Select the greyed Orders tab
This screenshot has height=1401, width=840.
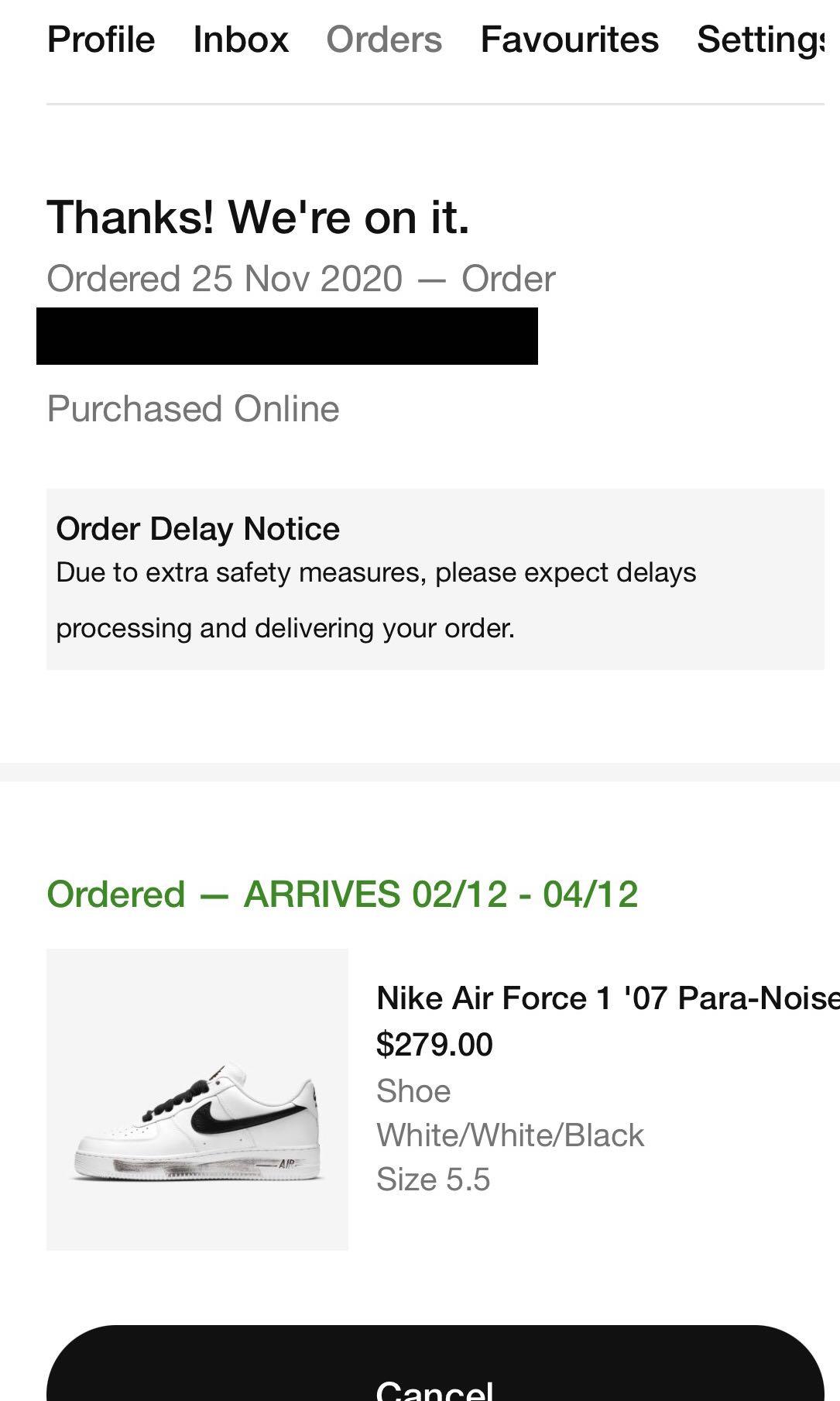(384, 39)
